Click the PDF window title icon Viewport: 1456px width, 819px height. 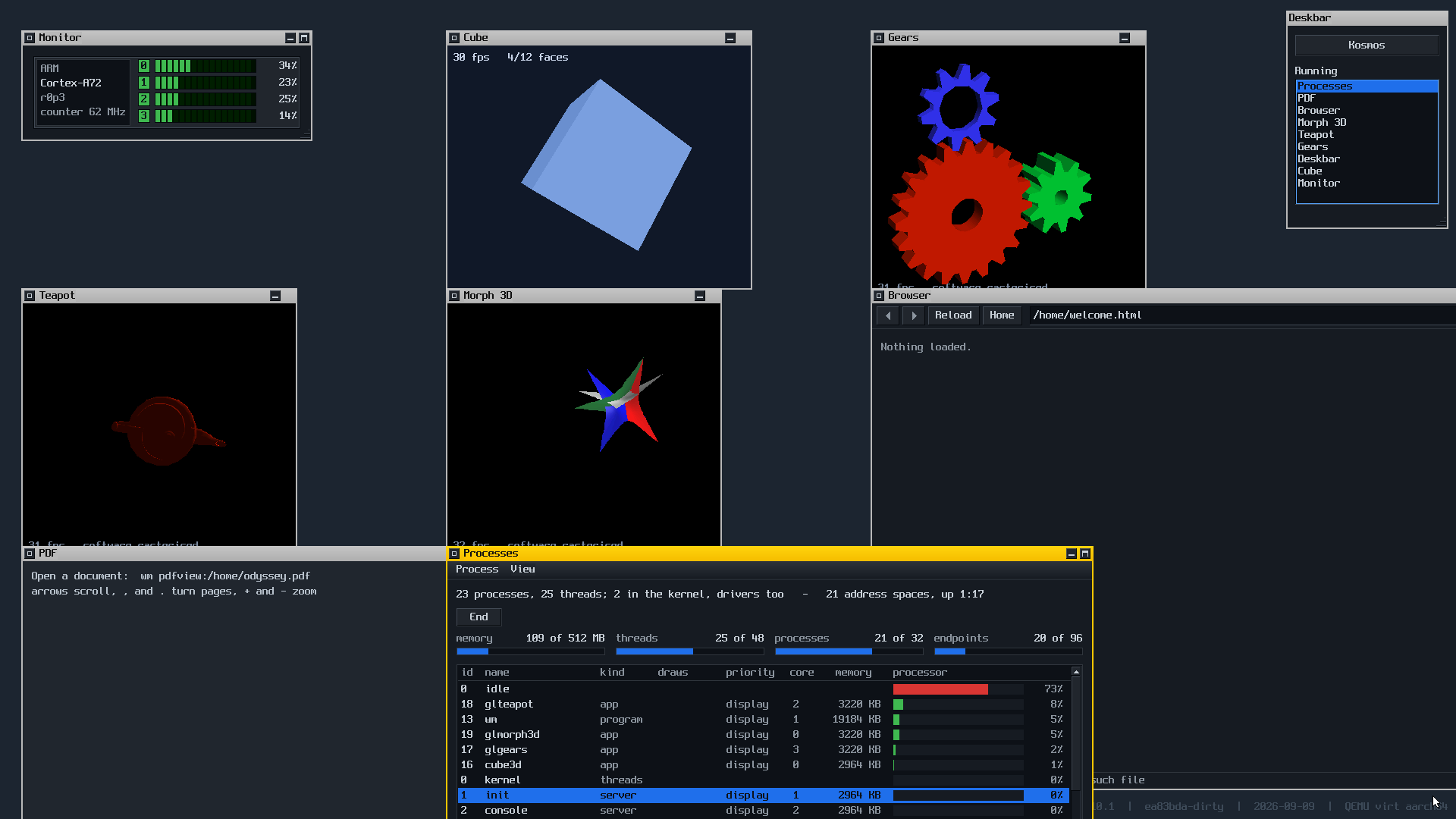tap(30, 554)
